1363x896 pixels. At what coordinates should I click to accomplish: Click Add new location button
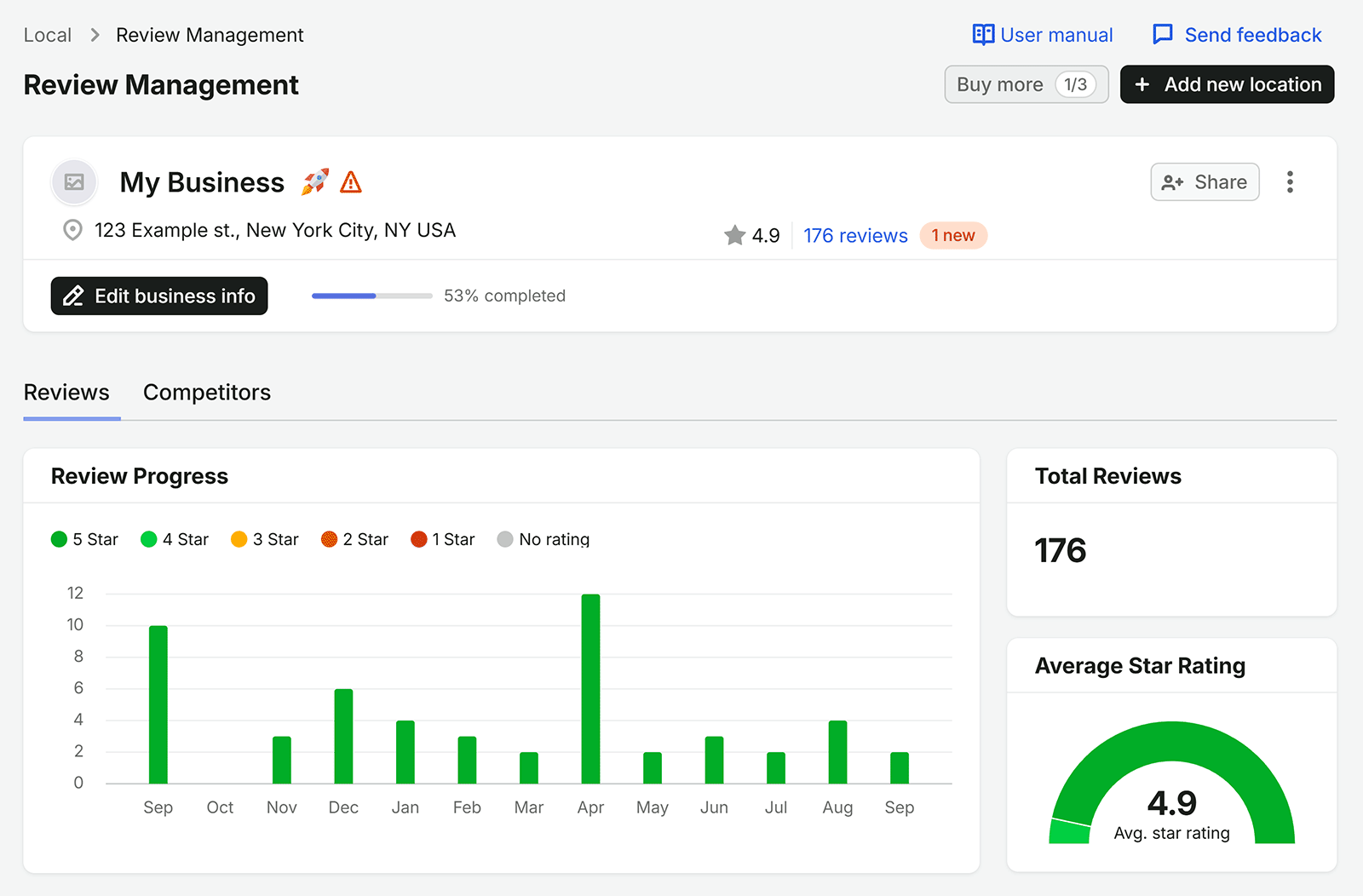(1227, 84)
